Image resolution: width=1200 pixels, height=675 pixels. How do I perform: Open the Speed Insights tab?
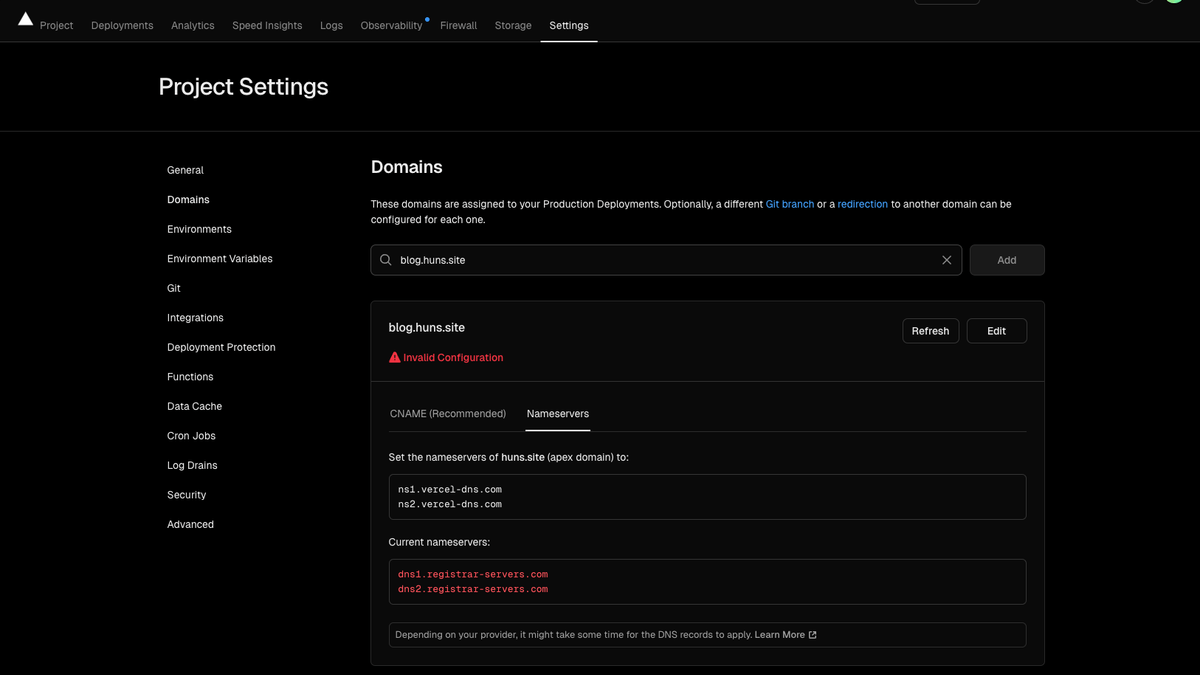click(x=267, y=25)
